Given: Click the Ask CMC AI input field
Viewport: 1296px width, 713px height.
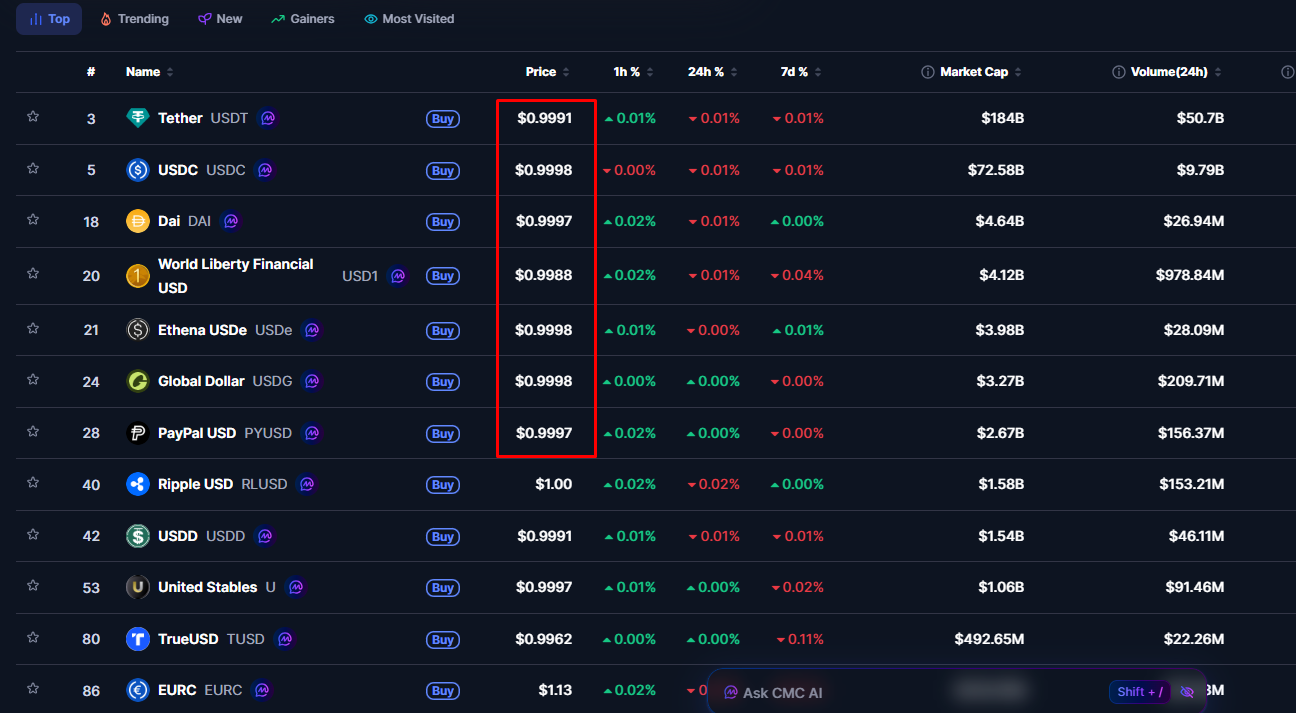Looking at the screenshot, I should click(900, 692).
